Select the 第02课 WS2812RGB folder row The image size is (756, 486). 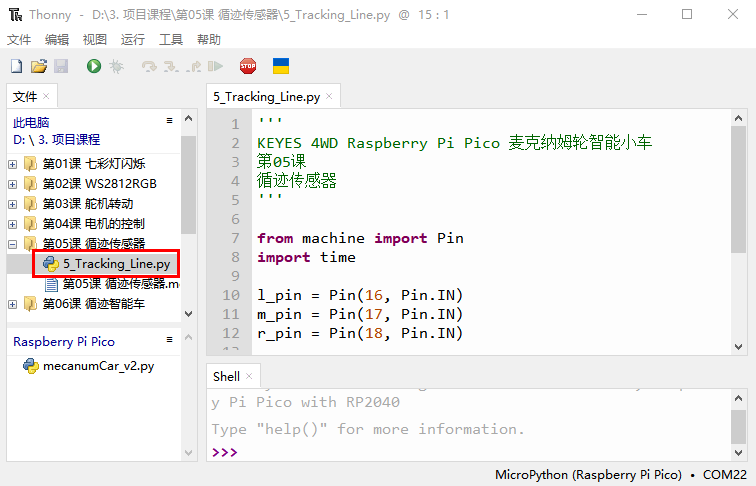94,184
